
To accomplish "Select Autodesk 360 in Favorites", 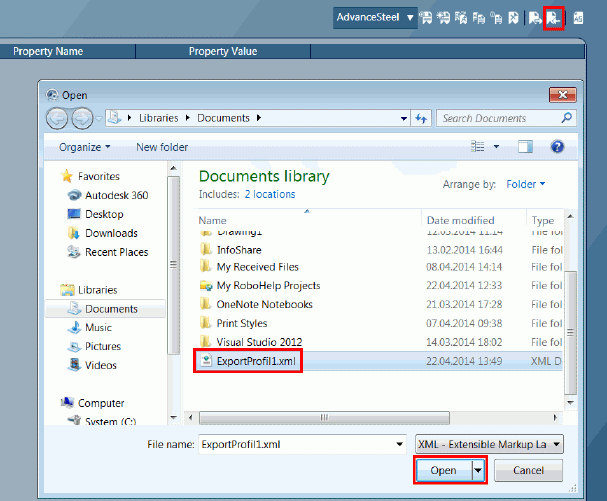I will [116, 195].
